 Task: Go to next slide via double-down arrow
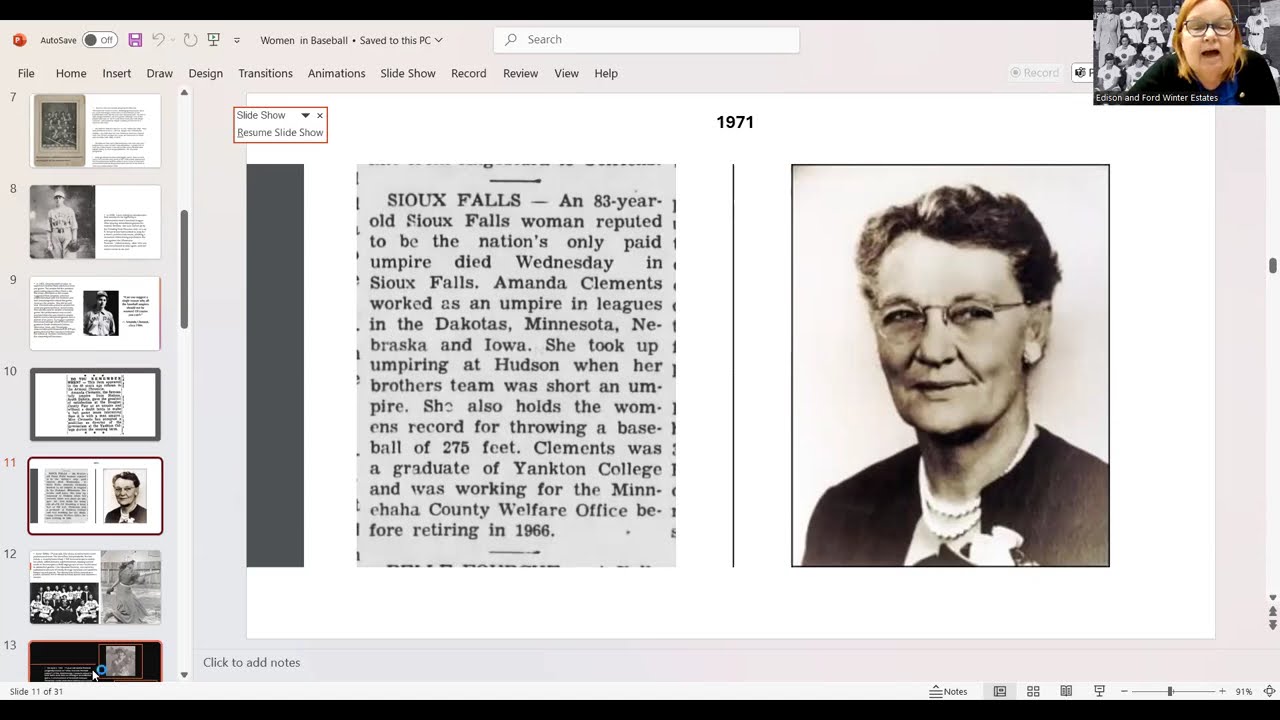pyautogui.click(x=1273, y=625)
